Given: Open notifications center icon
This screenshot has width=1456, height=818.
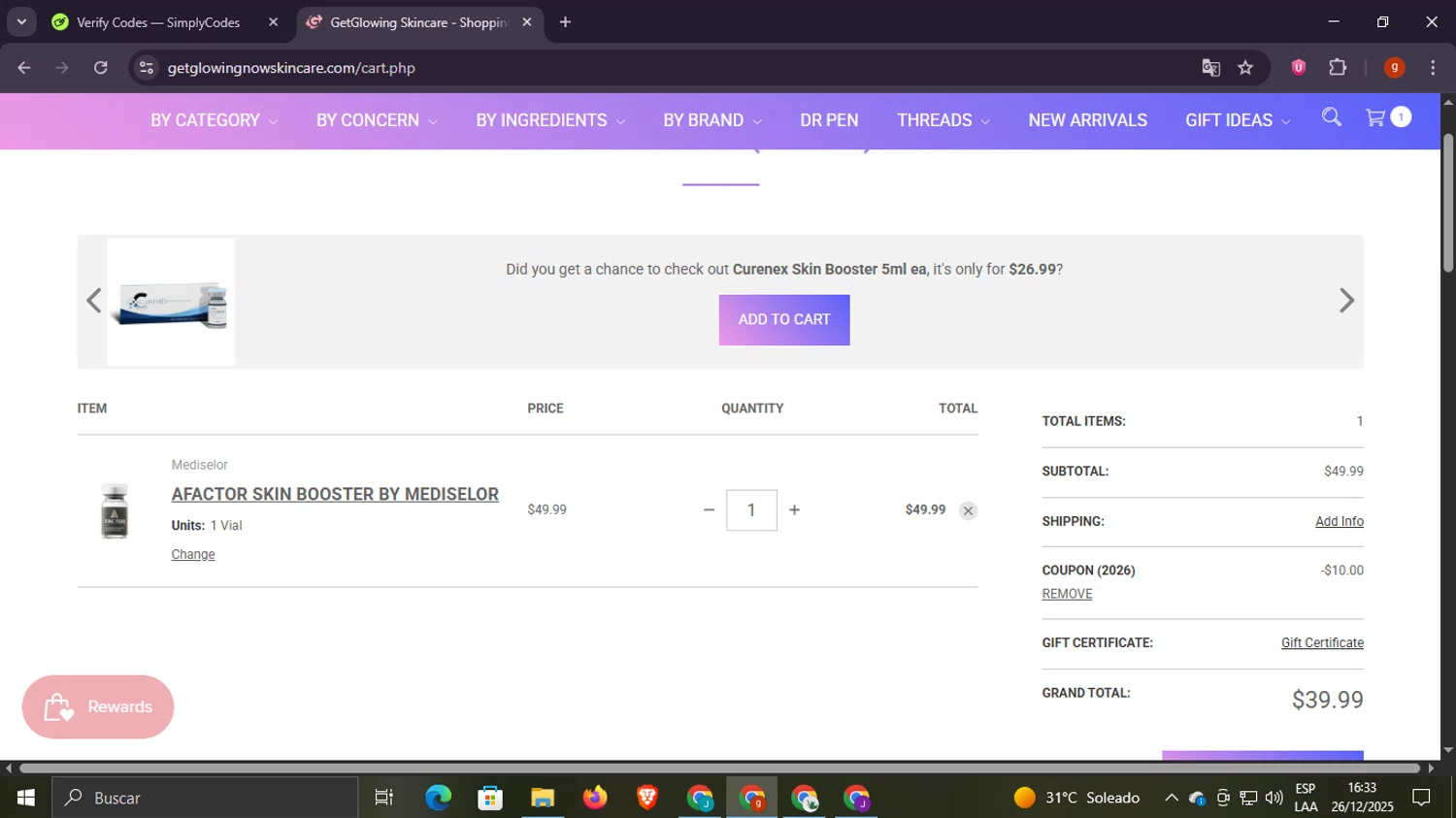Looking at the screenshot, I should [x=1421, y=798].
